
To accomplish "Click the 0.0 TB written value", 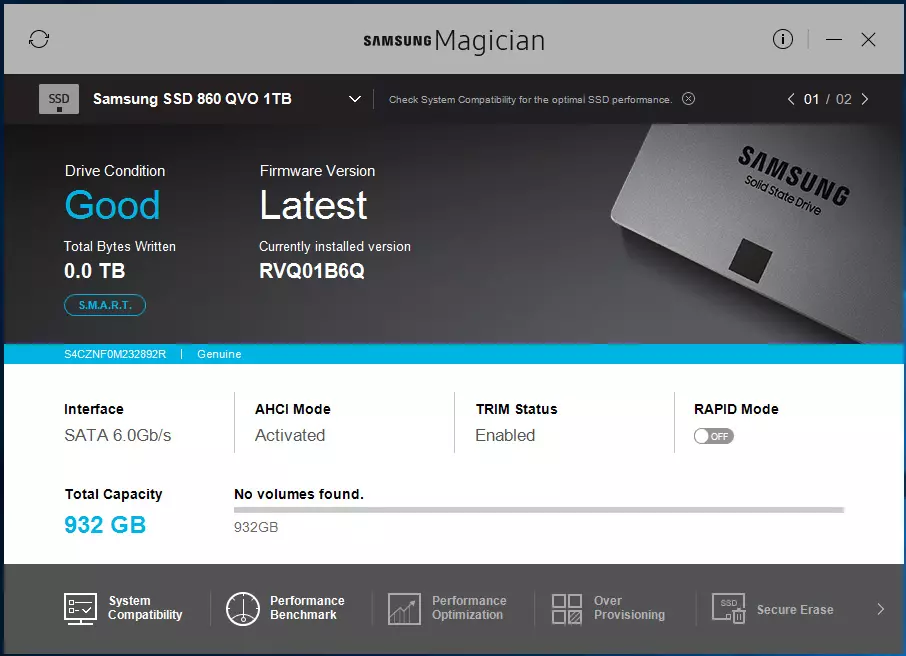I will 95,271.
